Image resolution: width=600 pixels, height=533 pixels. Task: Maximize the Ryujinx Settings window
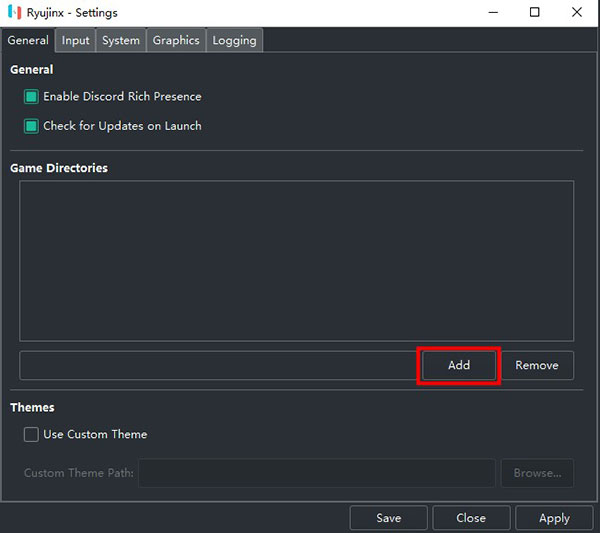point(535,12)
